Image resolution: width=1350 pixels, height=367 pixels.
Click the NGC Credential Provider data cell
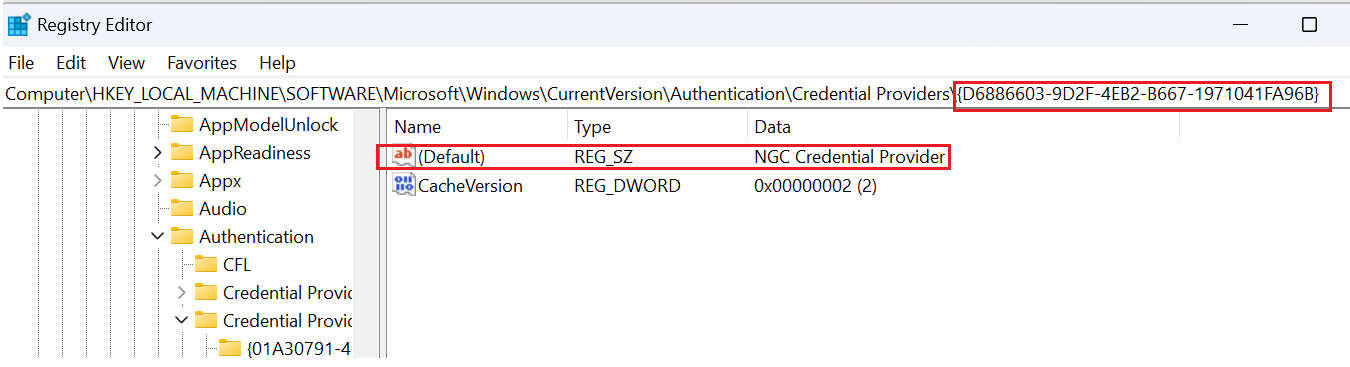tap(849, 157)
